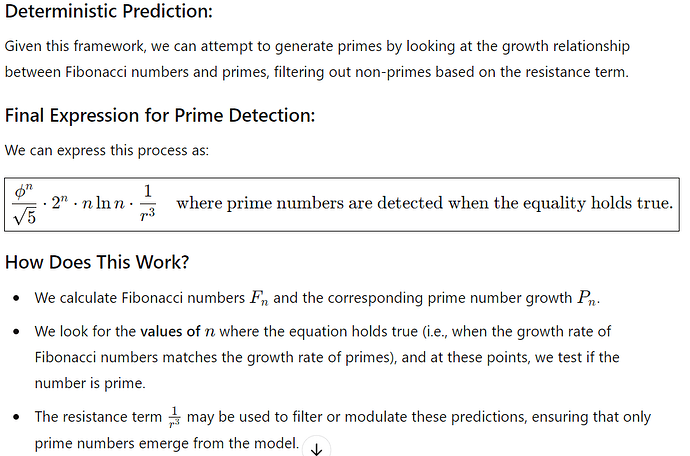Click the small 1/r³ fraction in resistance term bullet

(175, 417)
